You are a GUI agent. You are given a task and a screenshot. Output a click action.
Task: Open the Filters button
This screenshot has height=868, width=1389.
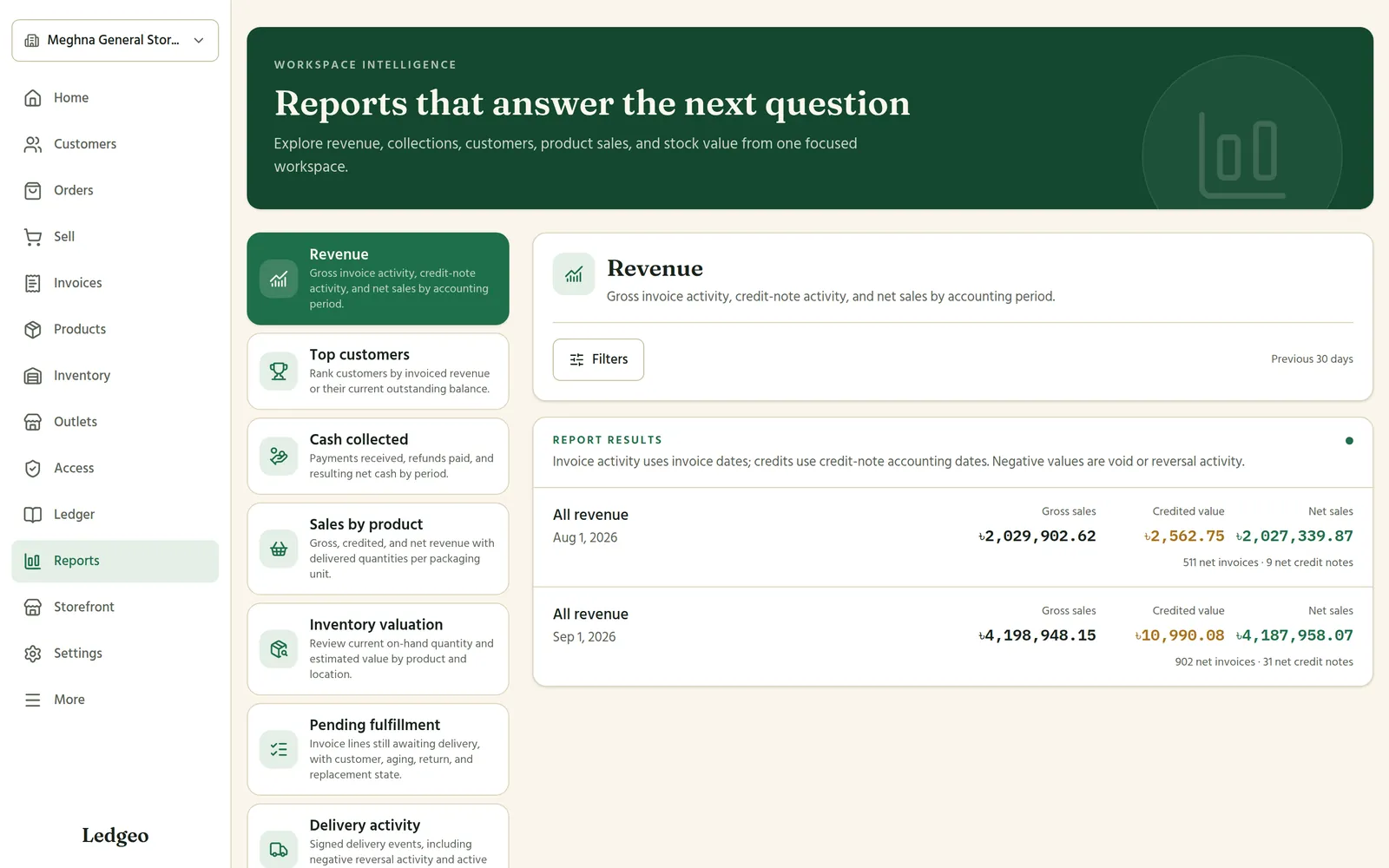tap(598, 359)
